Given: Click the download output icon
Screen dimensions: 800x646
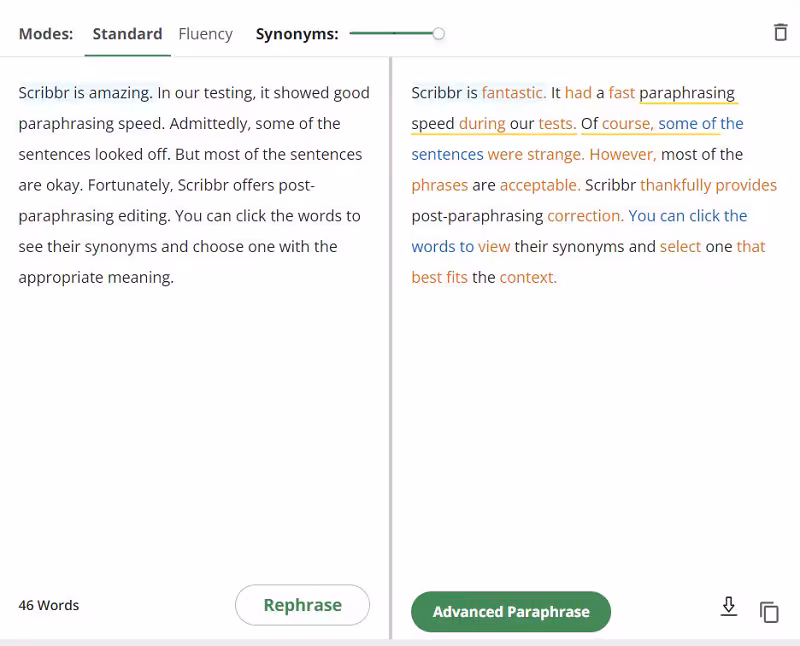Looking at the screenshot, I should tap(729, 606).
